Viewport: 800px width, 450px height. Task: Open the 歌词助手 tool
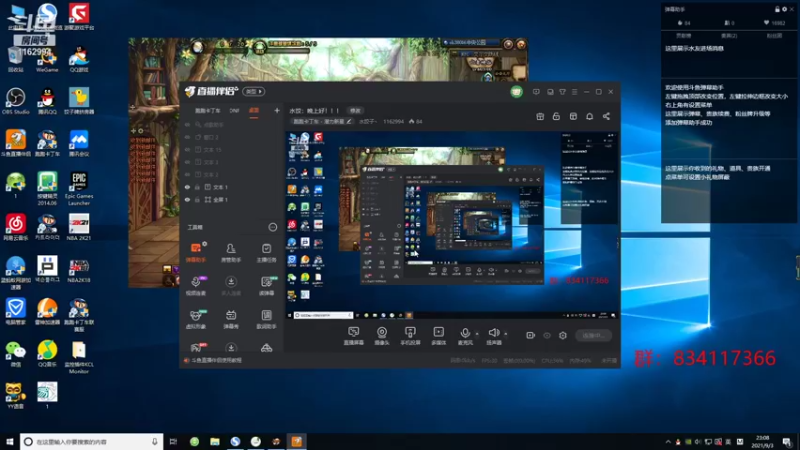[x=266, y=319]
